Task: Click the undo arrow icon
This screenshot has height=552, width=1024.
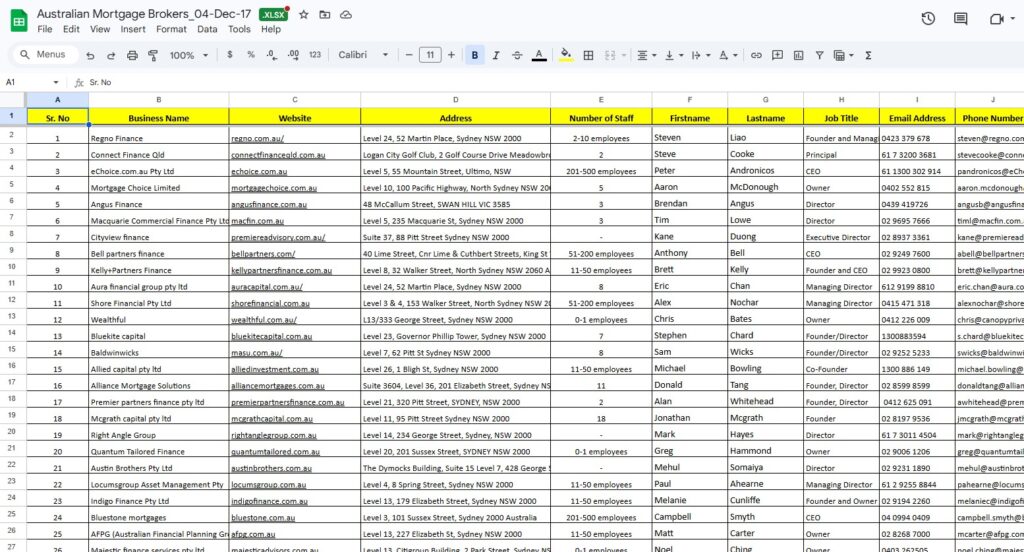Action: 90,56
